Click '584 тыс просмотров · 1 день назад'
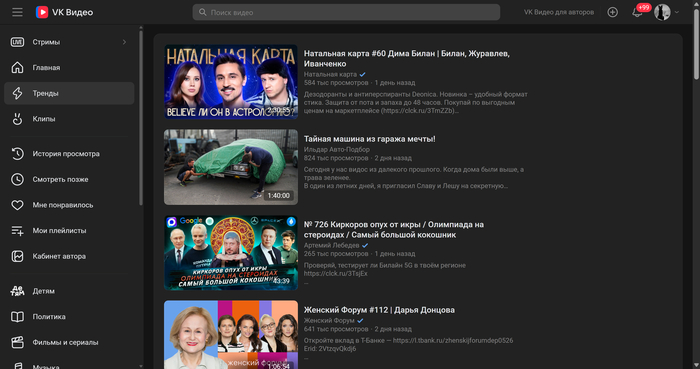Viewport: 700px width, 369px height. pyautogui.click(x=359, y=83)
